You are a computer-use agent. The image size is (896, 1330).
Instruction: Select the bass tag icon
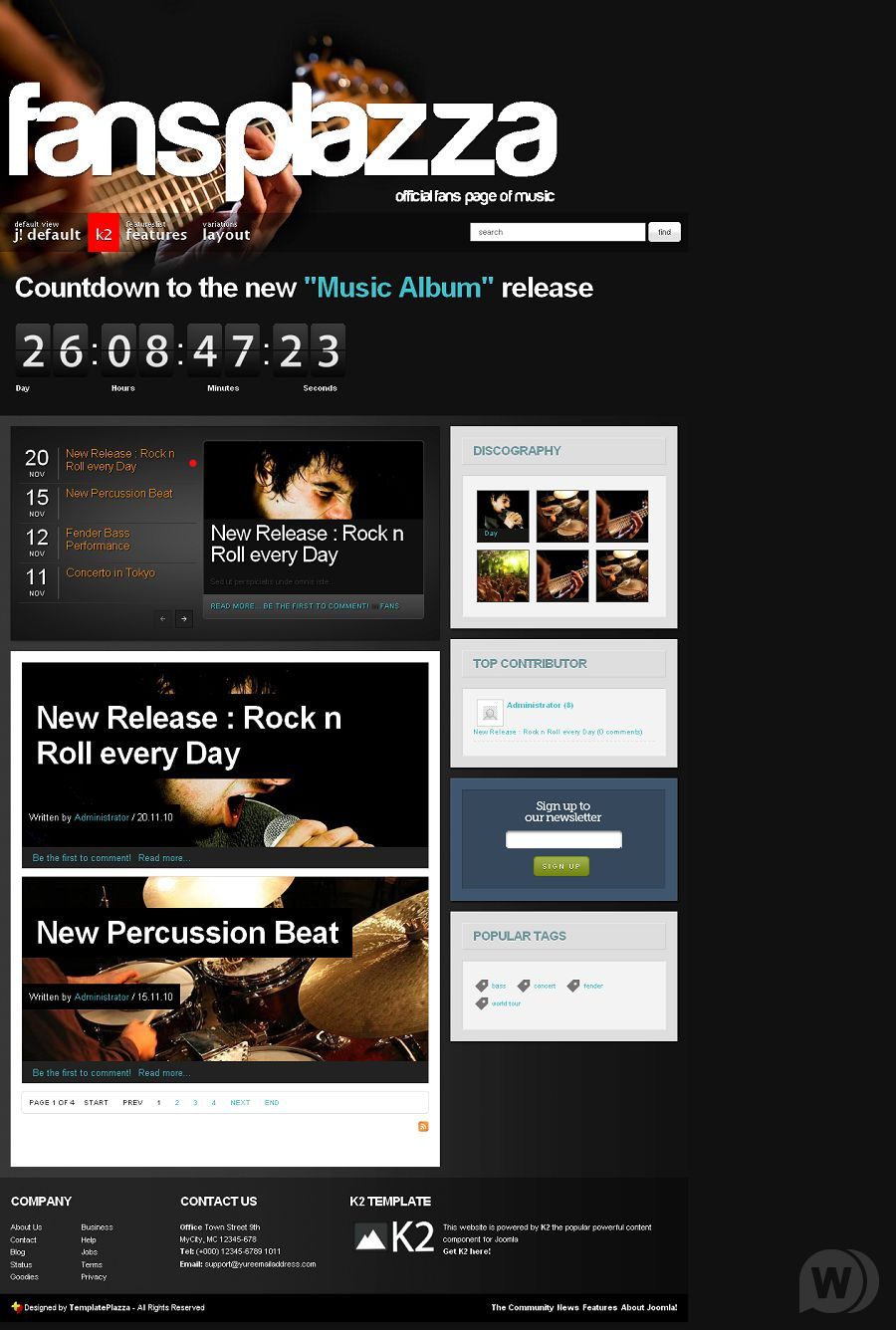482,986
